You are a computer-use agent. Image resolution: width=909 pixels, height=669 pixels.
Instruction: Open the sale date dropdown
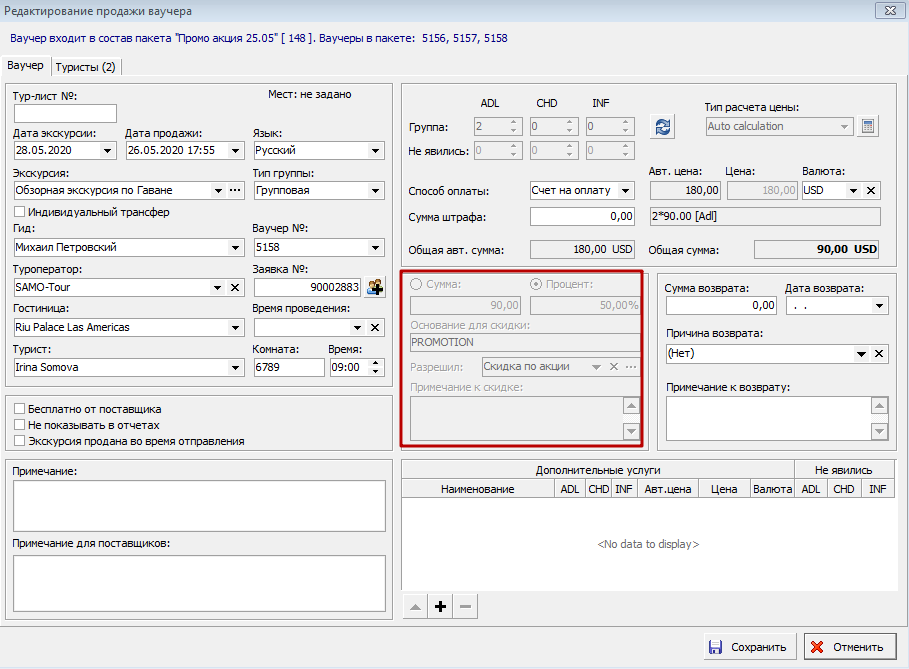coord(235,151)
